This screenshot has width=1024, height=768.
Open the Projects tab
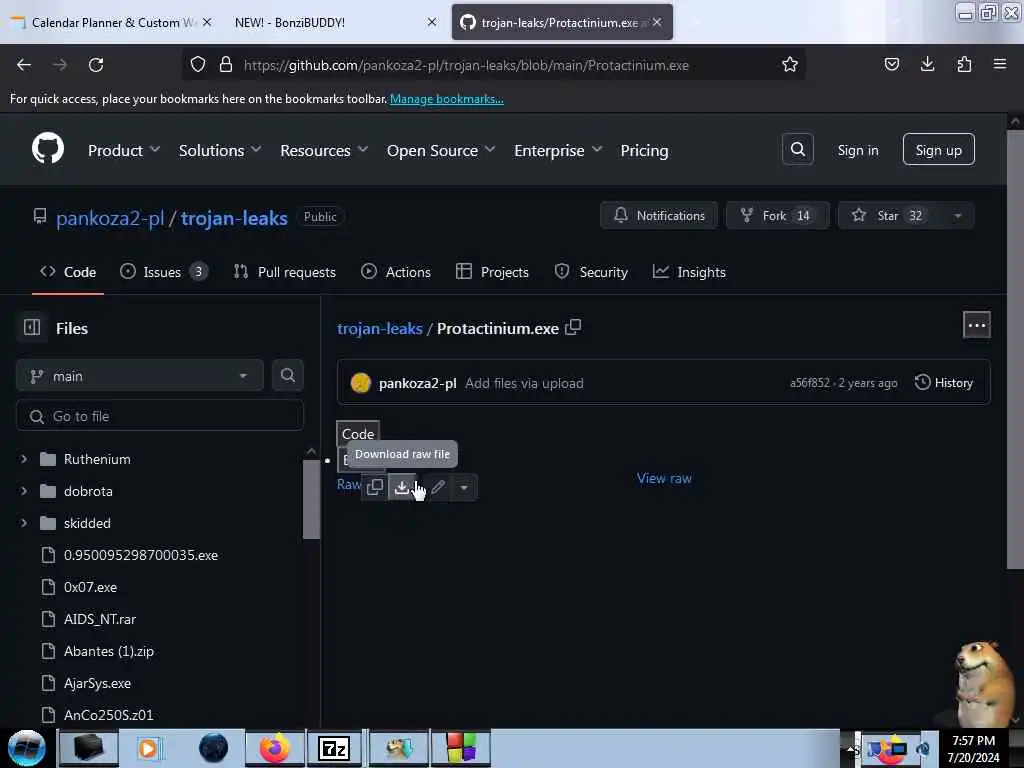(492, 272)
